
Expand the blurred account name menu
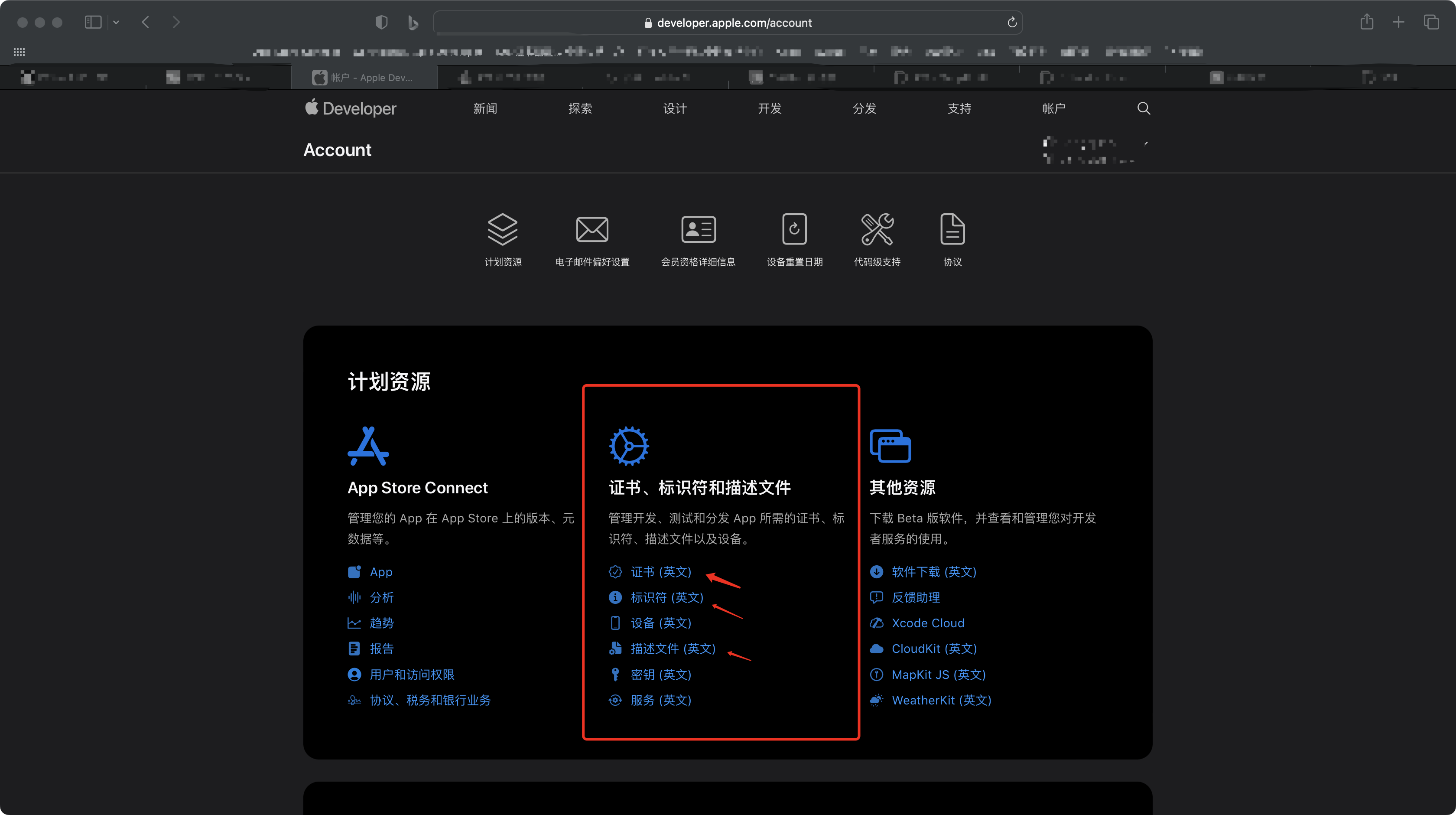[1095, 150]
